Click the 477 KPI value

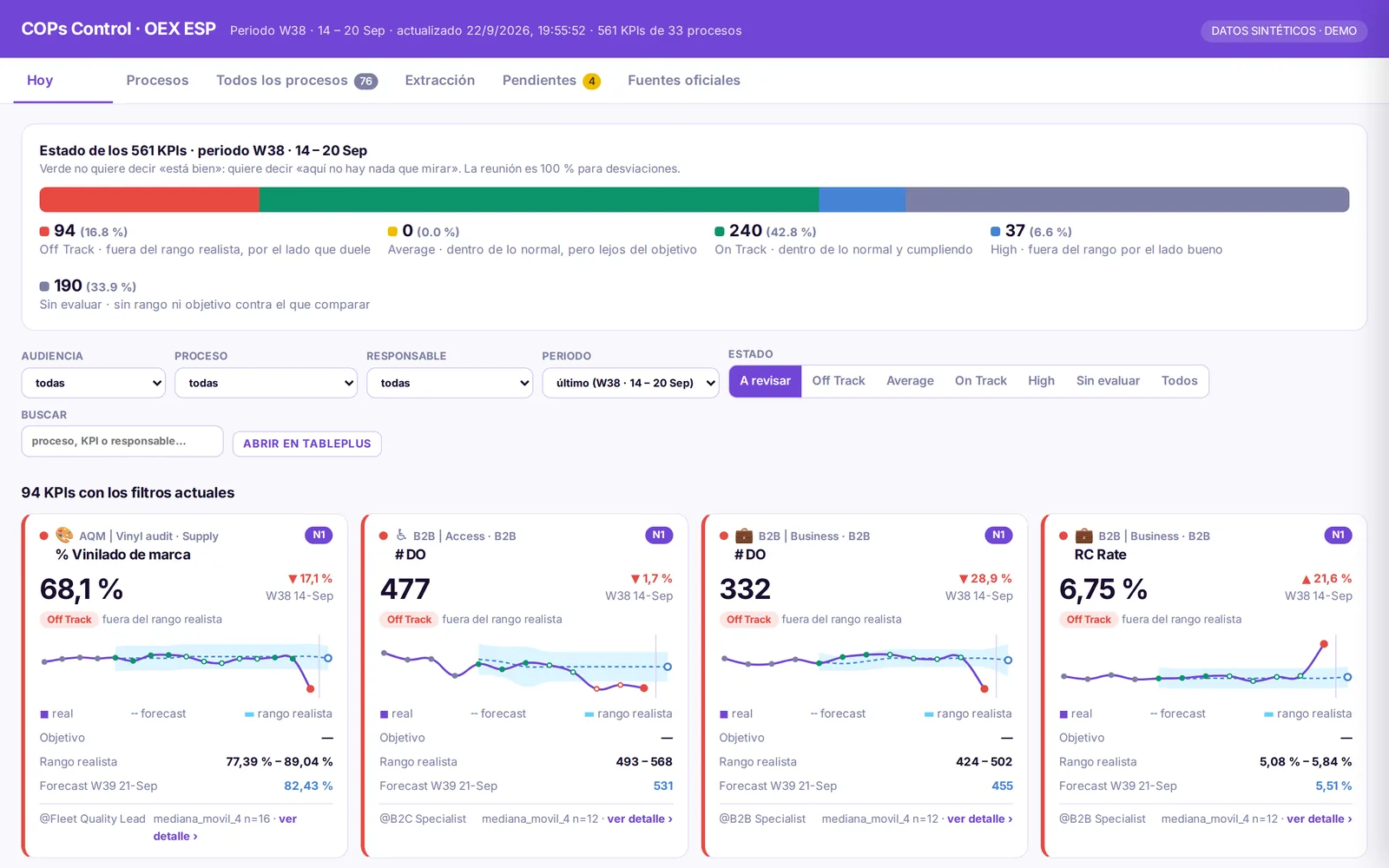tap(405, 589)
